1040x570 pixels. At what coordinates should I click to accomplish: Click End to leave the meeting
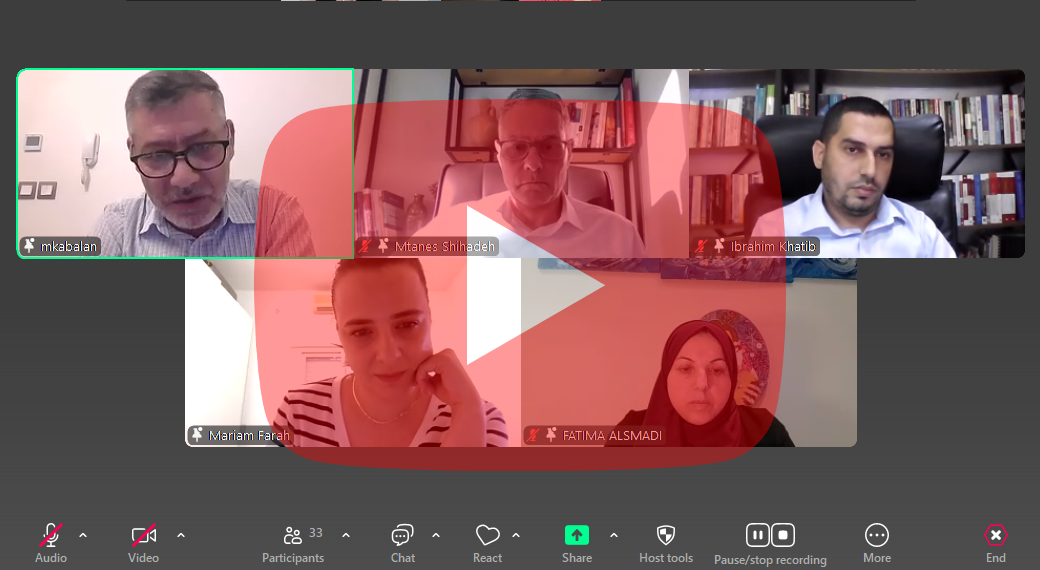pyautogui.click(x=996, y=543)
